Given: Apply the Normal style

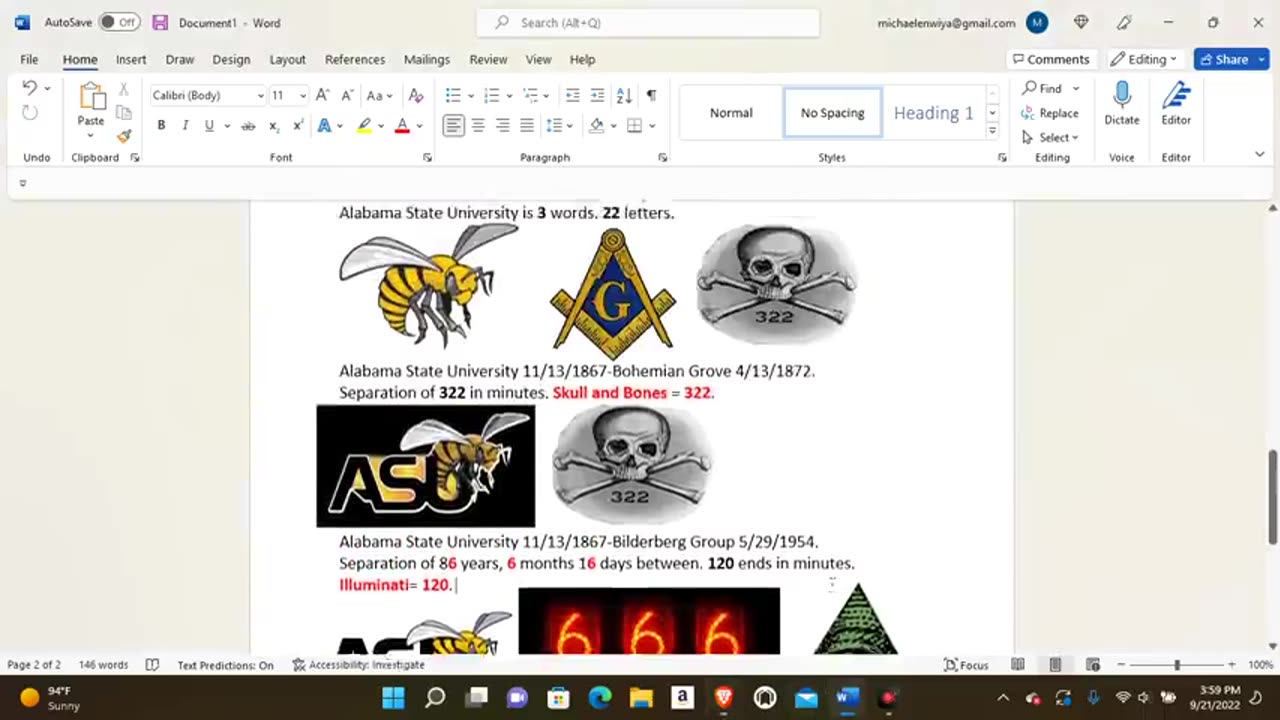Looking at the screenshot, I should 731,113.
